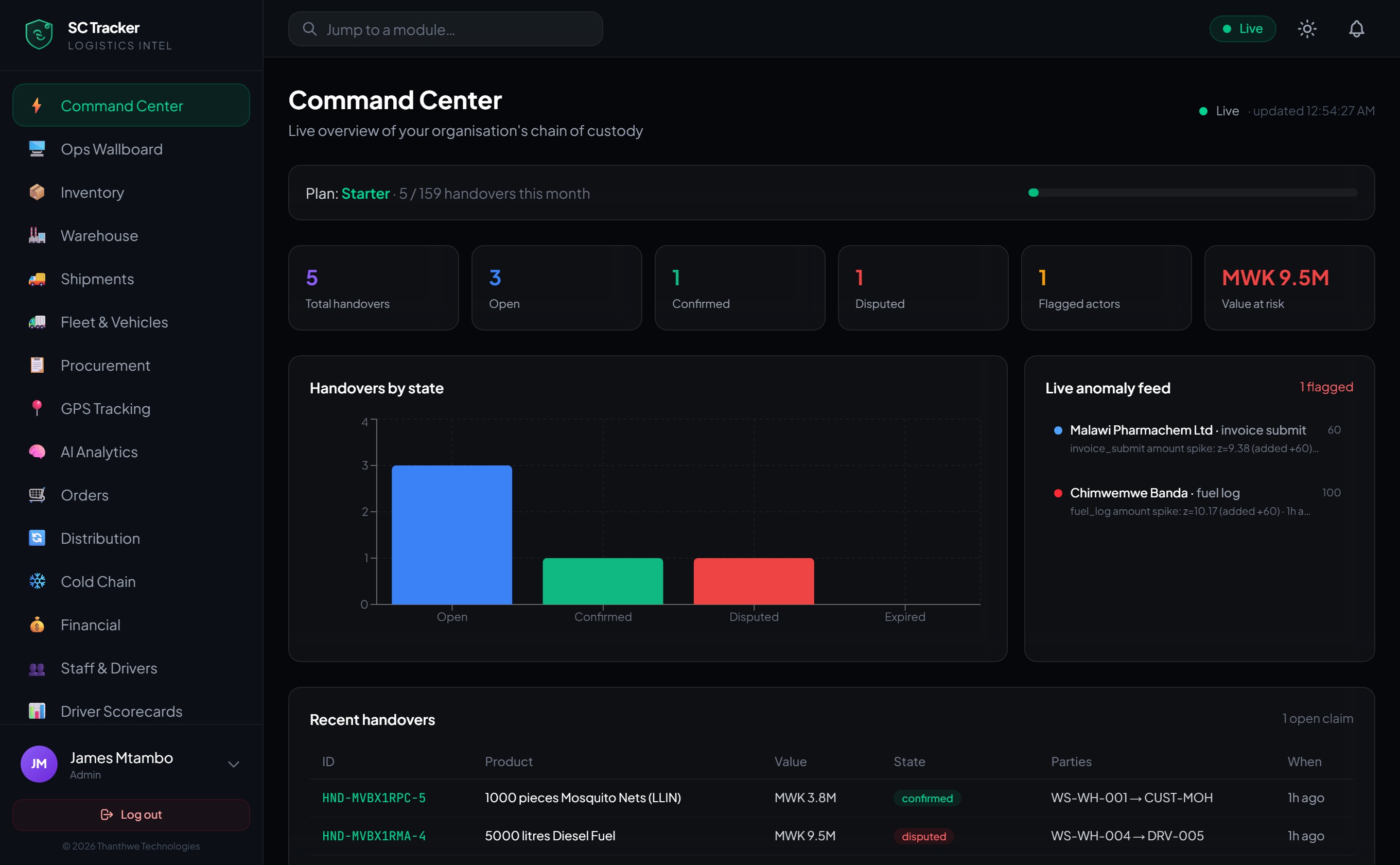The image size is (1400, 865).
Task: Open the notifications bell
Action: pyautogui.click(x=1357, y=29)
